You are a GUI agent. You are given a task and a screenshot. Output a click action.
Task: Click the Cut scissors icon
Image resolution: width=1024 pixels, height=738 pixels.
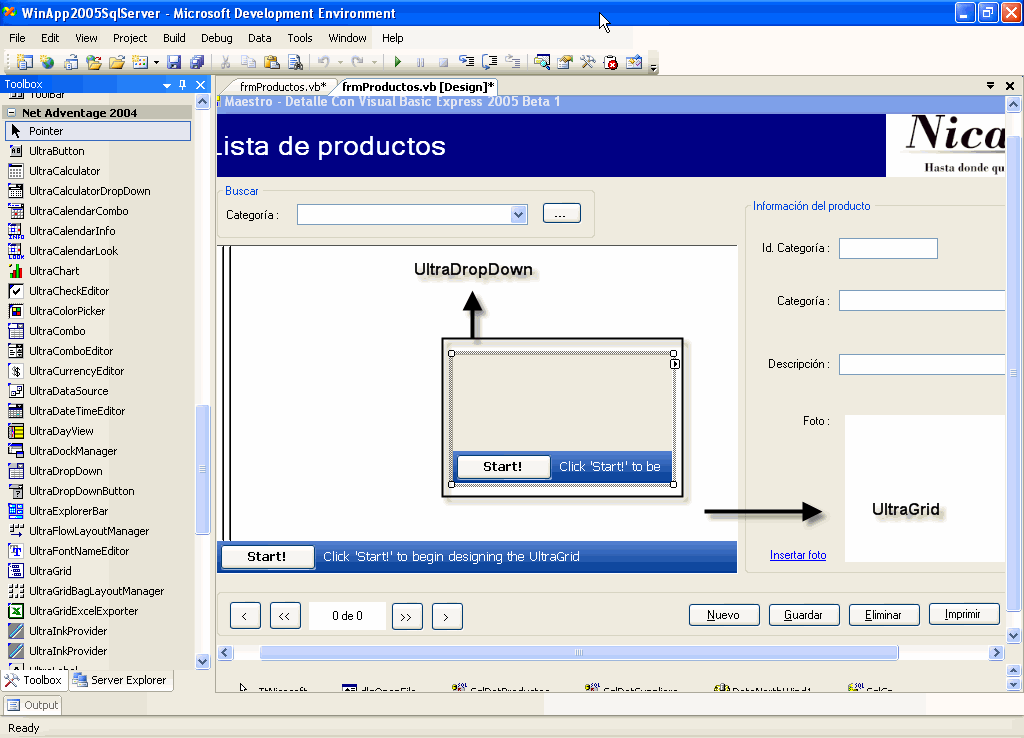click(225, 62)
